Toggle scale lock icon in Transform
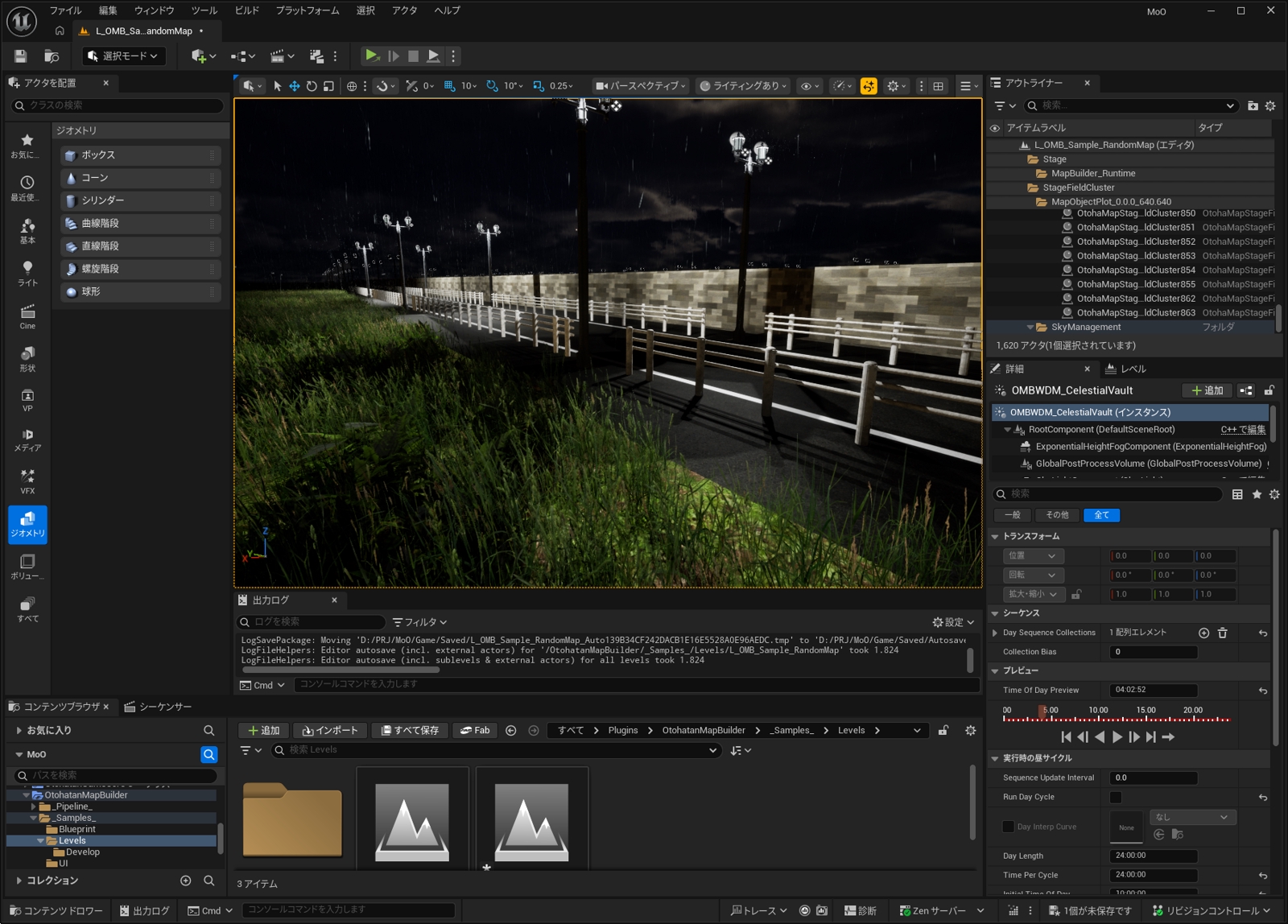The width and height of the screenshot is (1288, 924). tap(1076, 594)
